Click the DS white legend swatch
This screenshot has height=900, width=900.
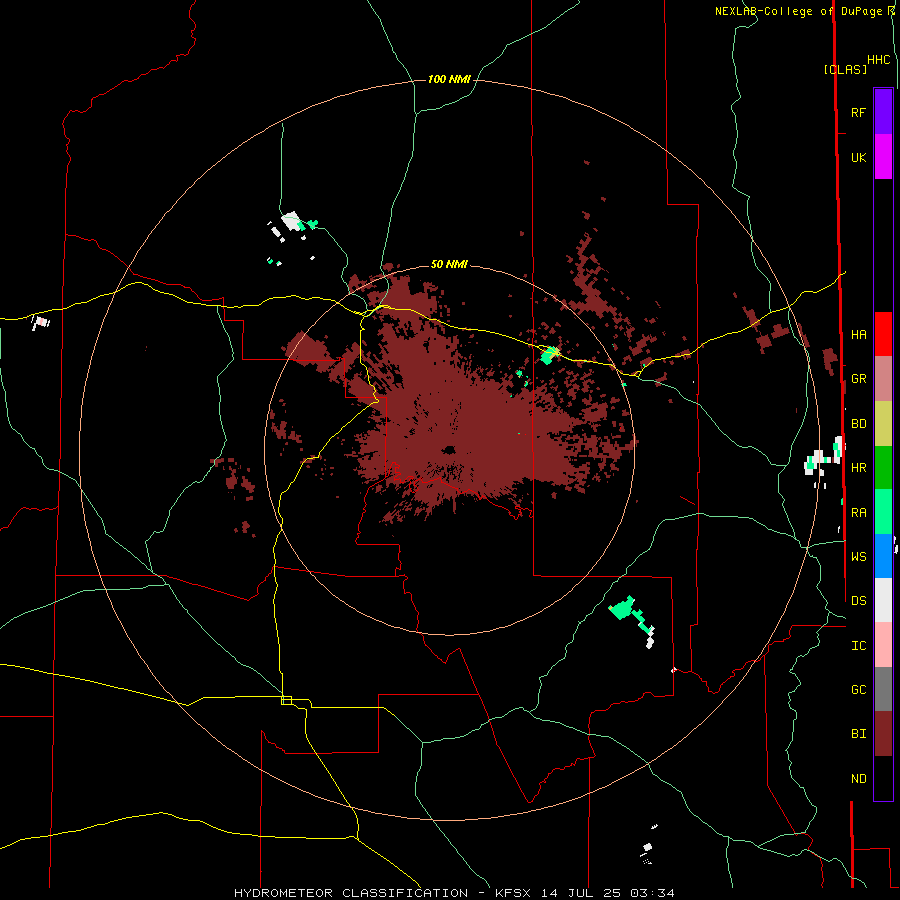pos(883,600)
